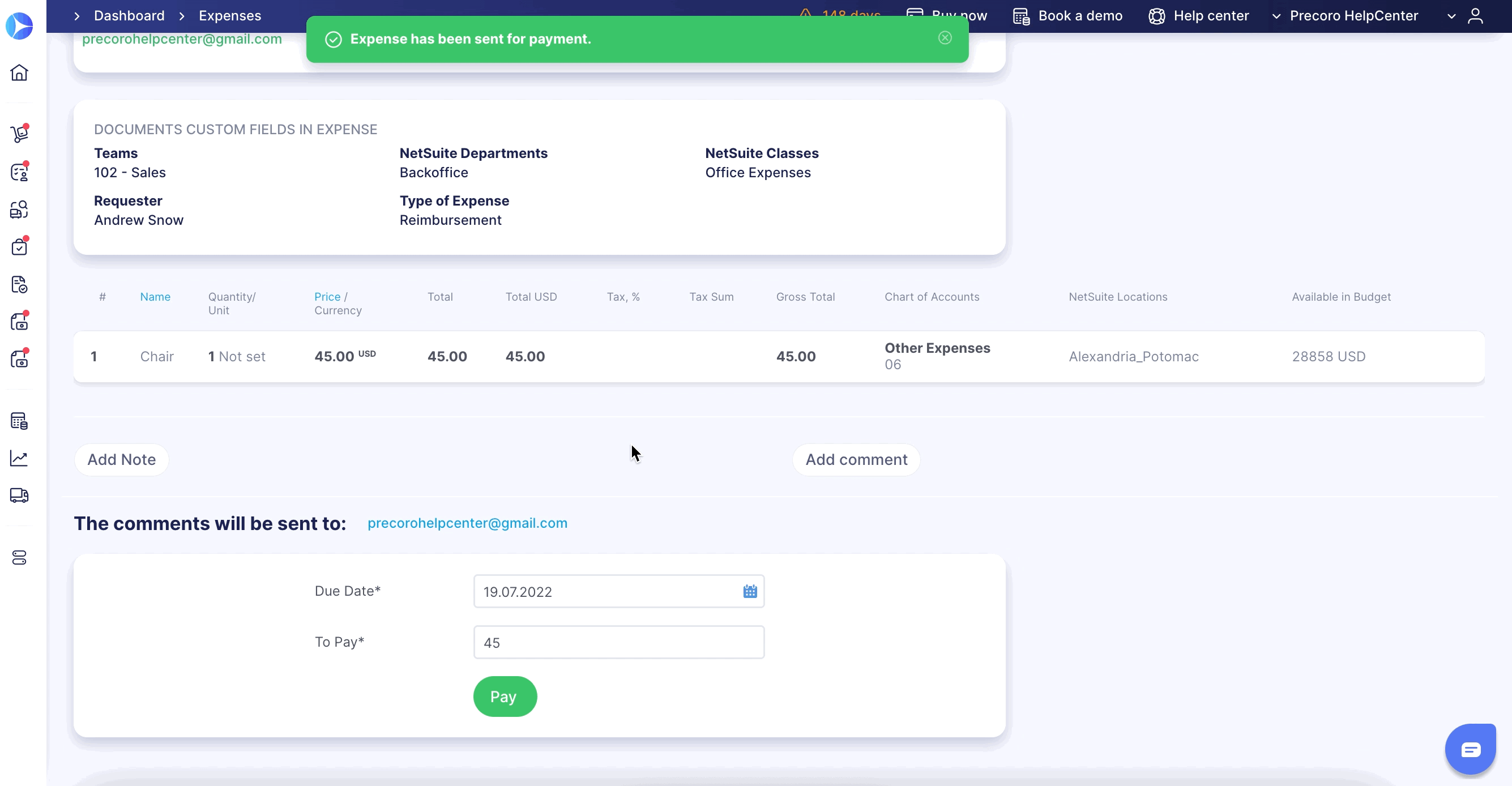Image resolution: width=1512 pixels, height=786 pixels.
Task: Expand the user menu chevron
Action: (x=1451, y=16)
